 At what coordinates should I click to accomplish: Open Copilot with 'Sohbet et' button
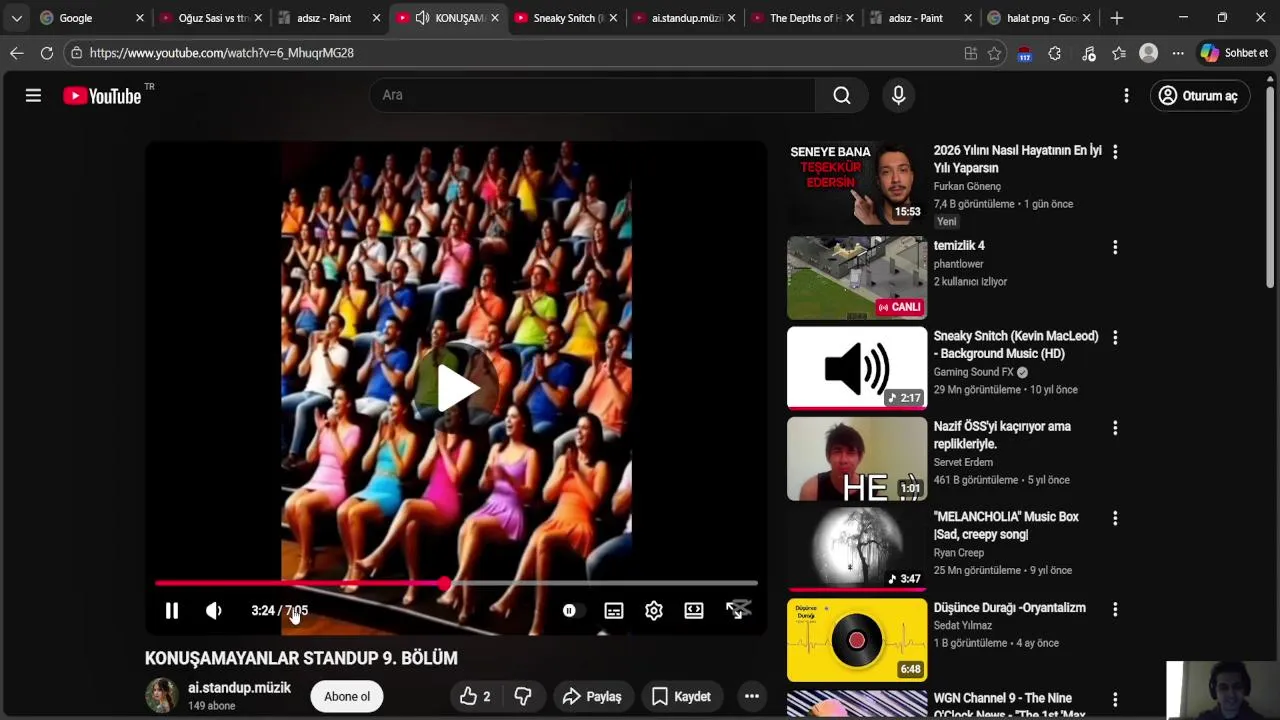pyautogui.click(x=1235, y=53)
